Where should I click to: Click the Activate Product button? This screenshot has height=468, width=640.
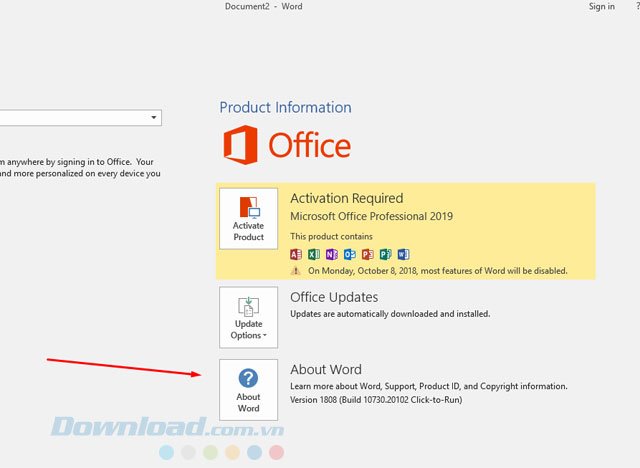coord(248,218)
